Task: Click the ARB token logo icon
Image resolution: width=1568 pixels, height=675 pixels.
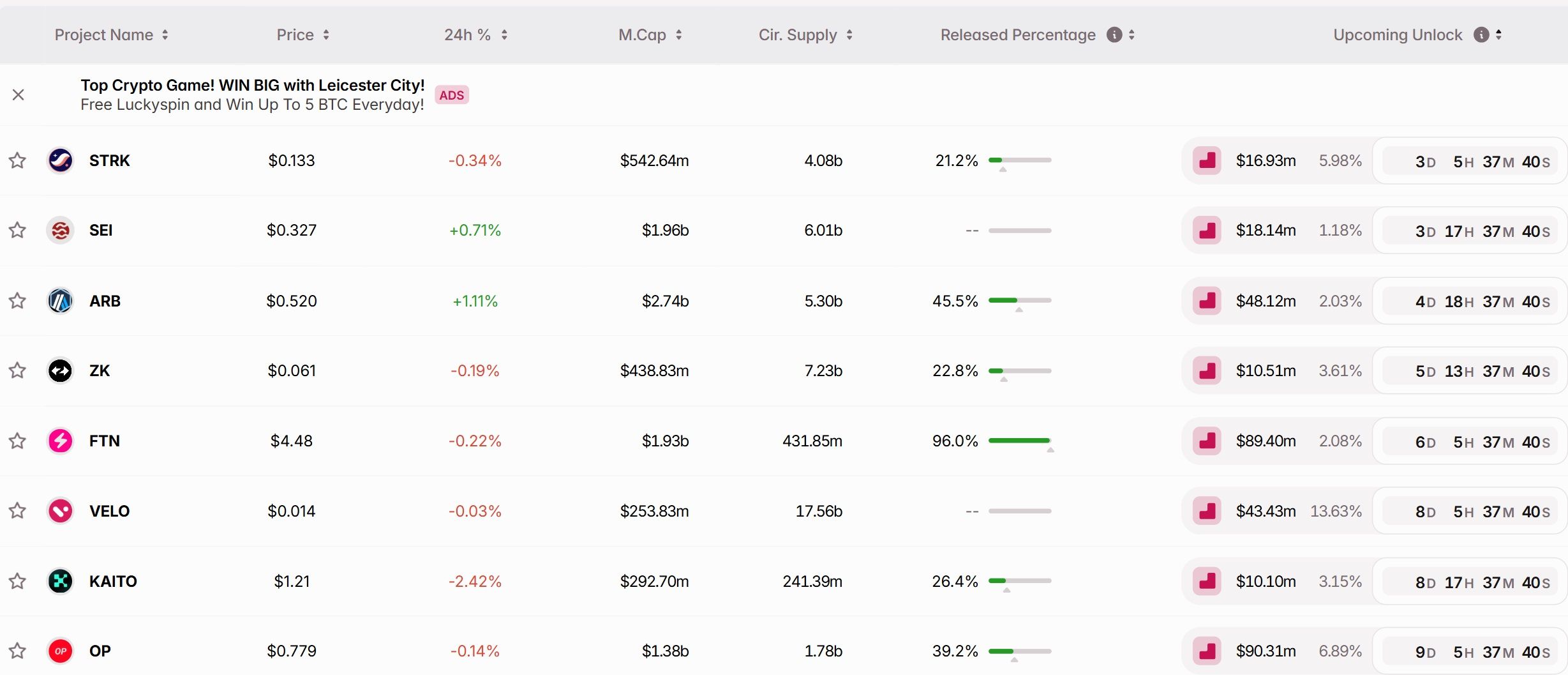Action: (x=61, y=301)
